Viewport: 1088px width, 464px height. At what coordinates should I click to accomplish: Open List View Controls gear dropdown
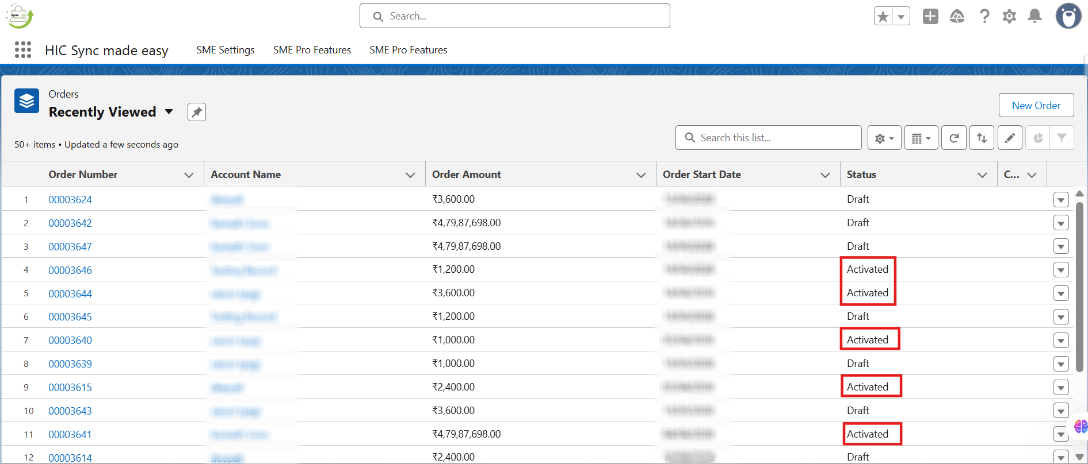coord(885,138)
